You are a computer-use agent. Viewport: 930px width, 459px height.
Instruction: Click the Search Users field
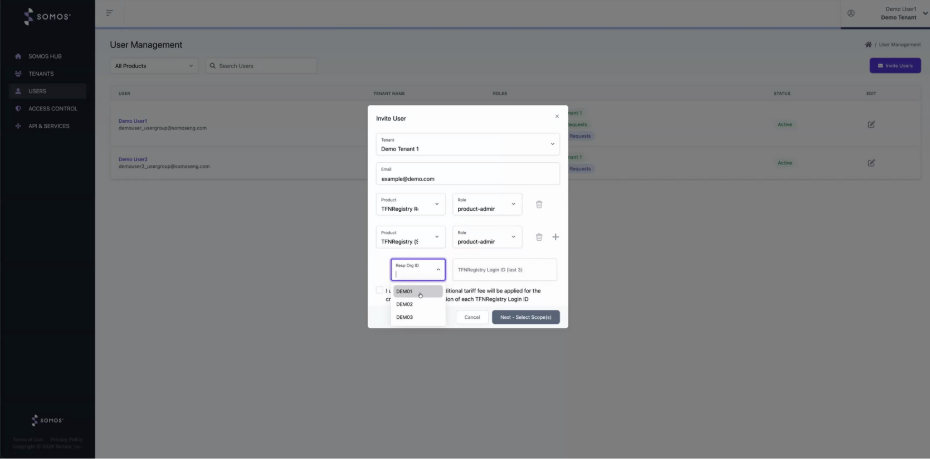point(261,66)
